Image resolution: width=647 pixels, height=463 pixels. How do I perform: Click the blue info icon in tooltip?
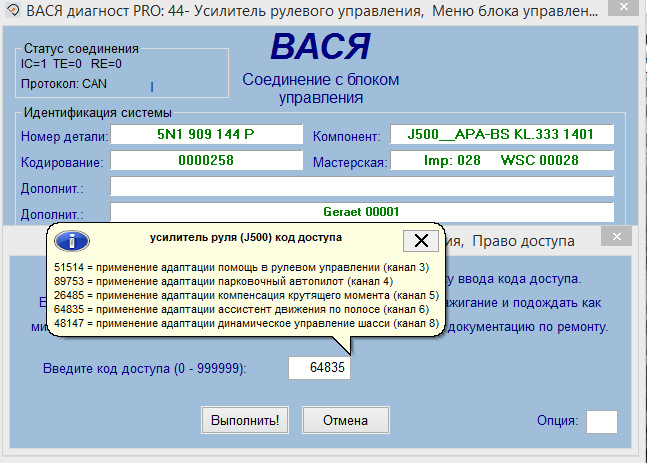[72, 241]
